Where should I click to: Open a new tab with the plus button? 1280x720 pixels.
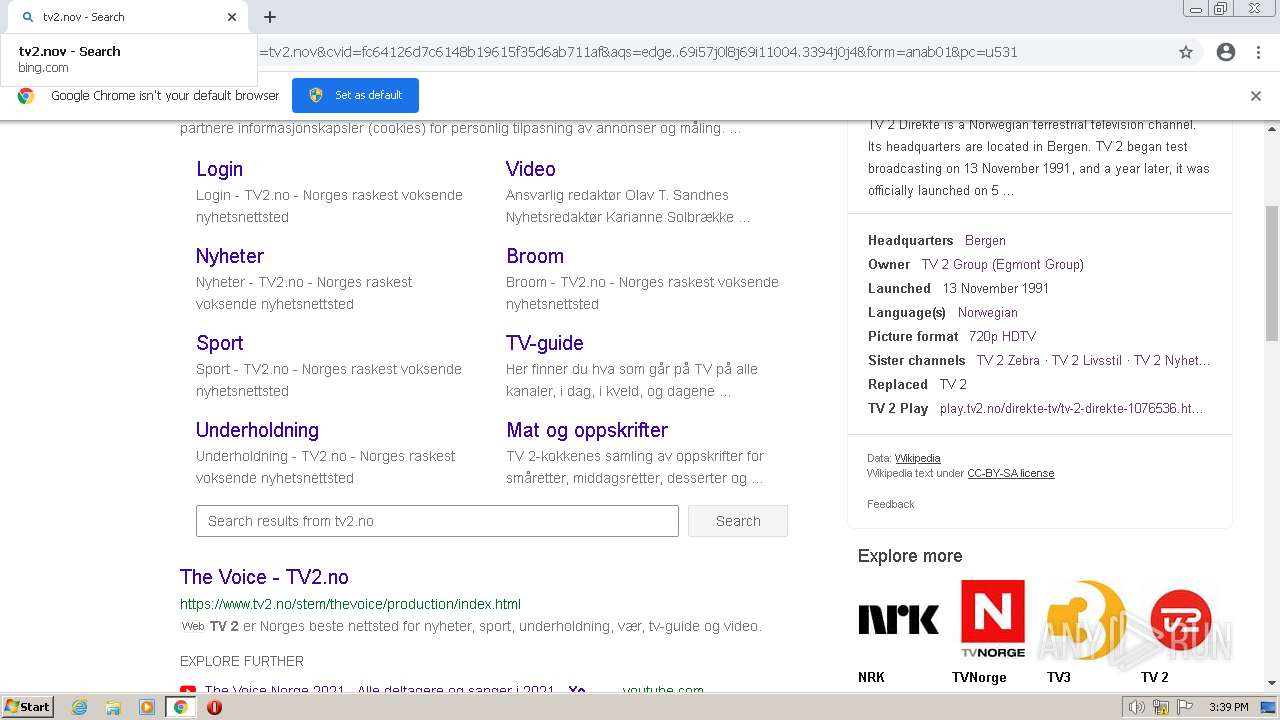270,17
